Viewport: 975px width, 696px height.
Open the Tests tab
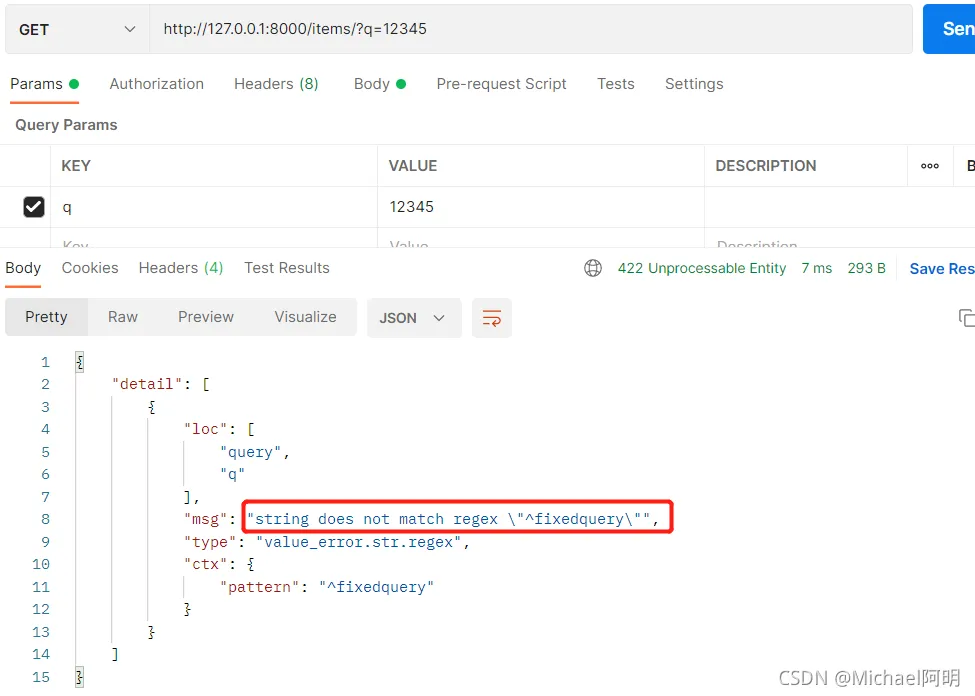click(616, 84)
